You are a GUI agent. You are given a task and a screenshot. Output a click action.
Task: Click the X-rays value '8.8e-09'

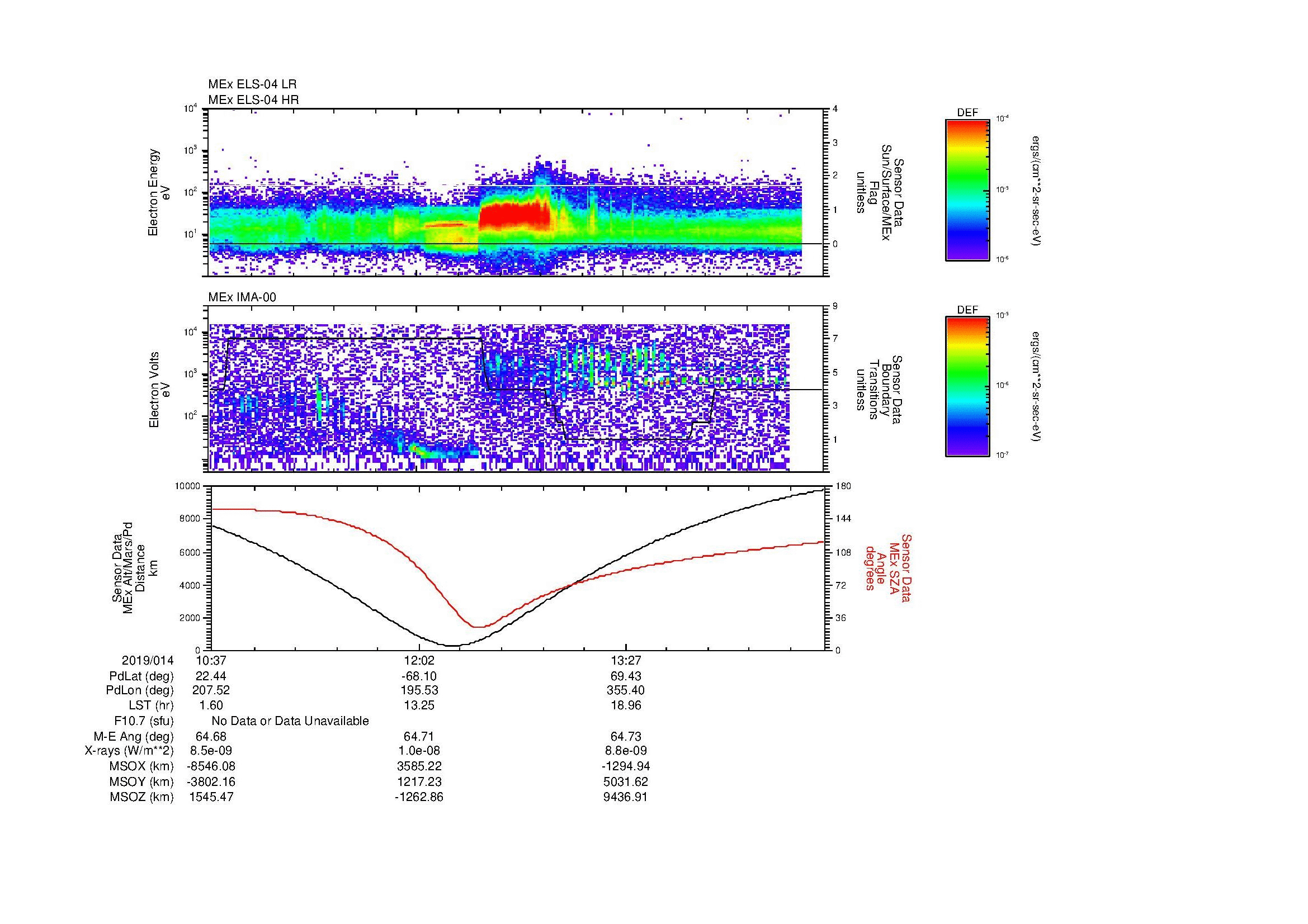coord(626,751)
